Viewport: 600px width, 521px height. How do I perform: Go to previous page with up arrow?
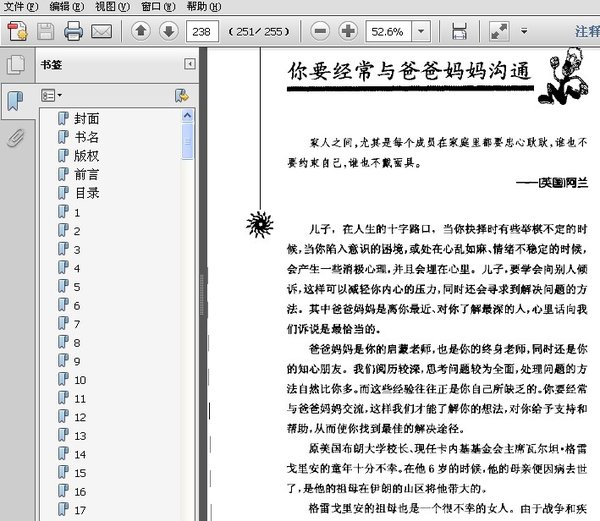141,31
